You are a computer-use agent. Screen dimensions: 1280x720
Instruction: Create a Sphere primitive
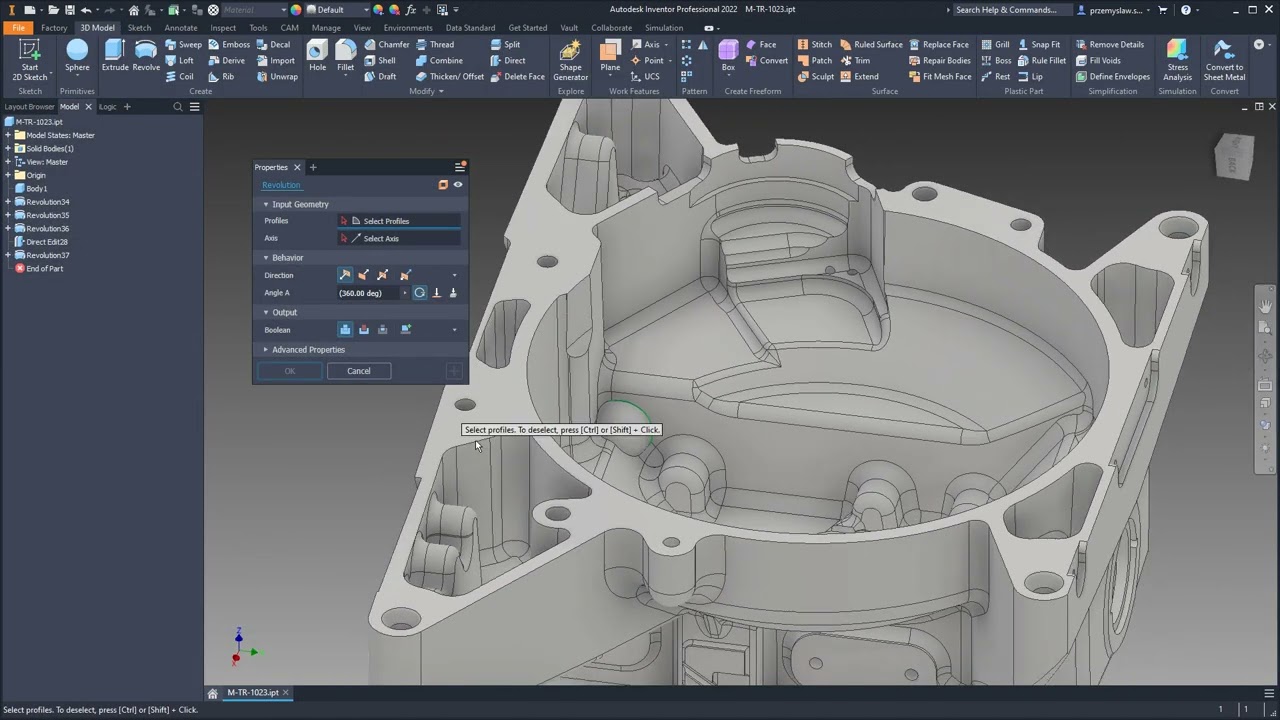pyautogui.click(x=77, y=56)
